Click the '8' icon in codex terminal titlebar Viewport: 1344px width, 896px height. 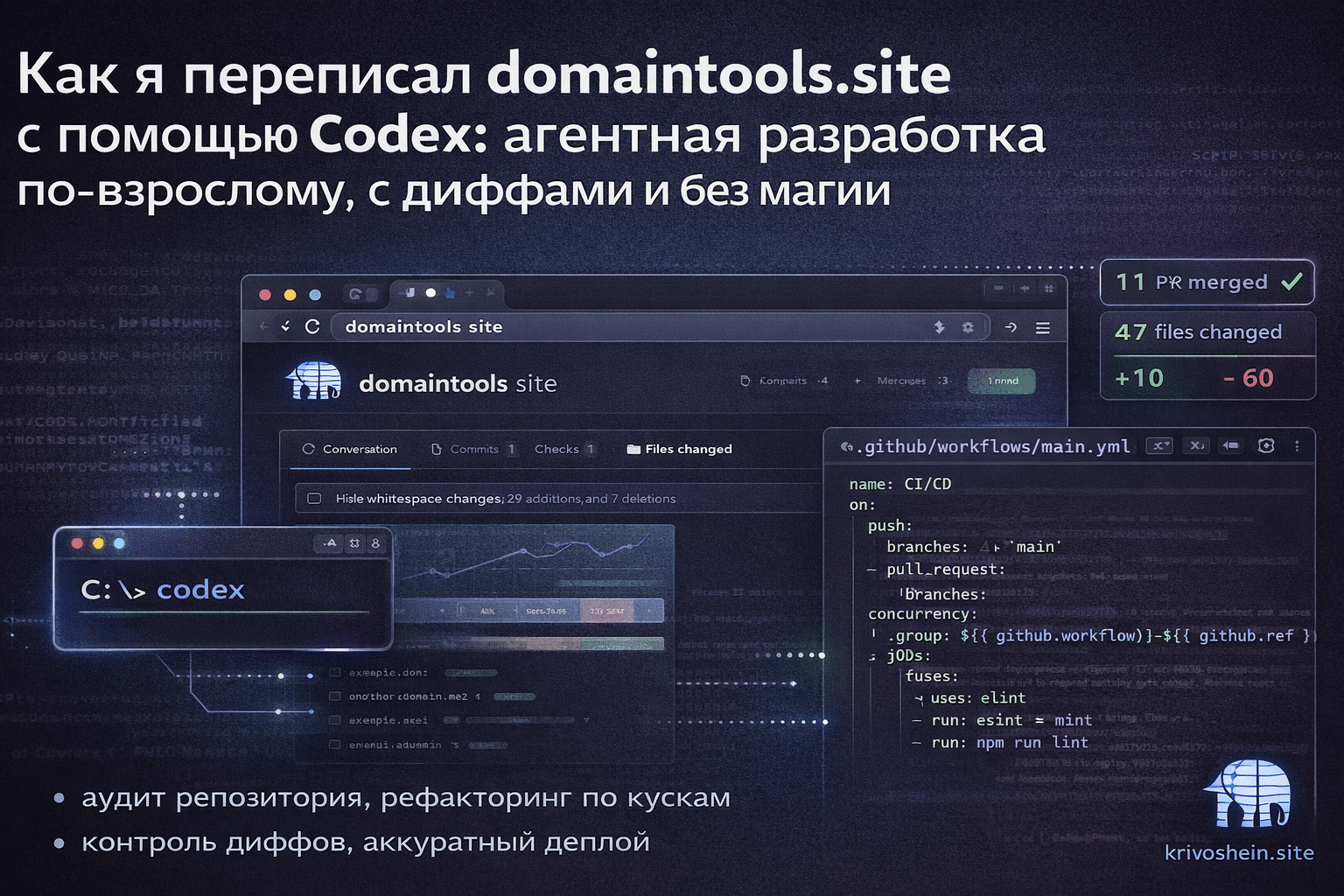(376, 543)
